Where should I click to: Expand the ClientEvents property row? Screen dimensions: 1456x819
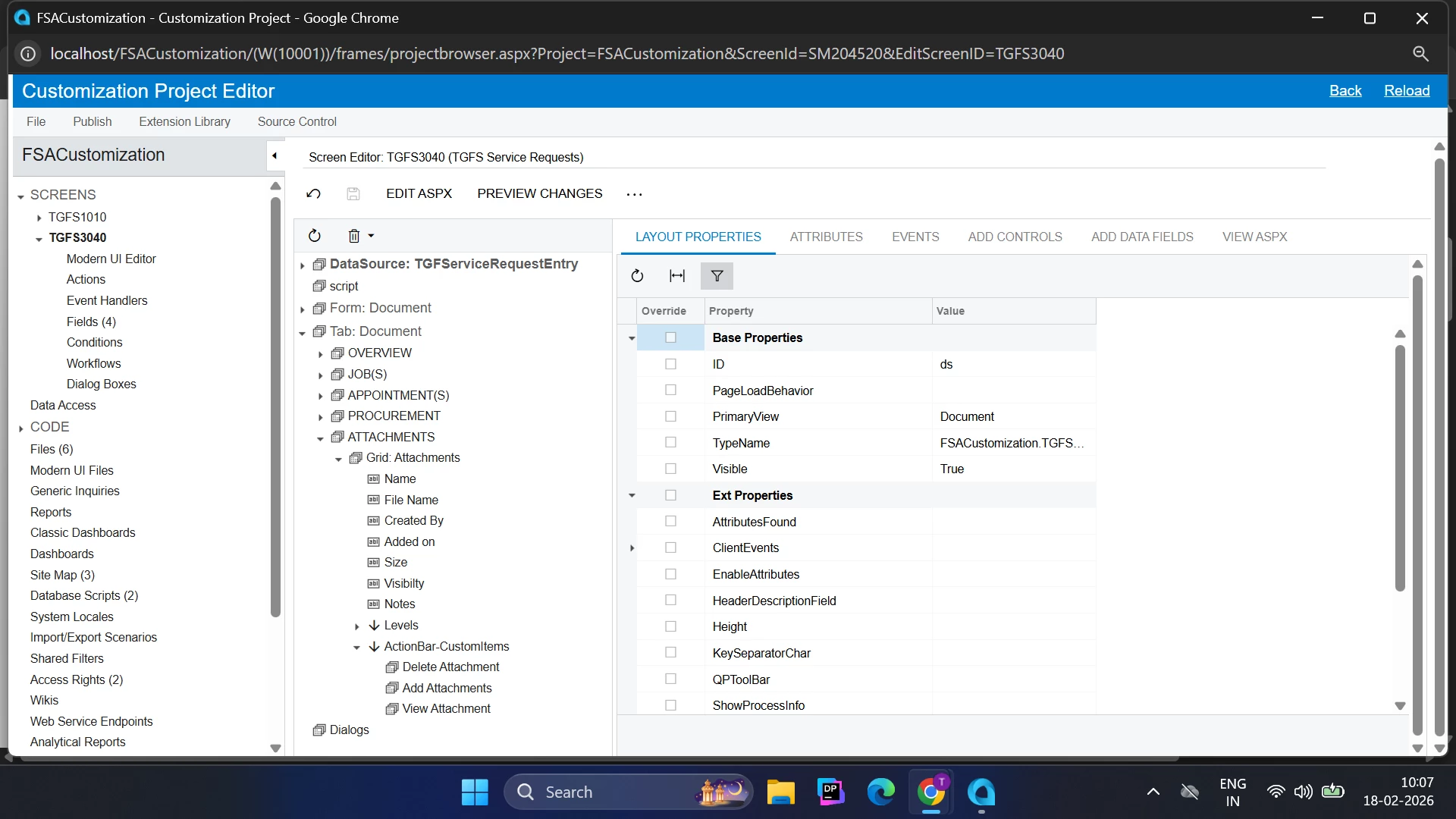click(632, 548)
